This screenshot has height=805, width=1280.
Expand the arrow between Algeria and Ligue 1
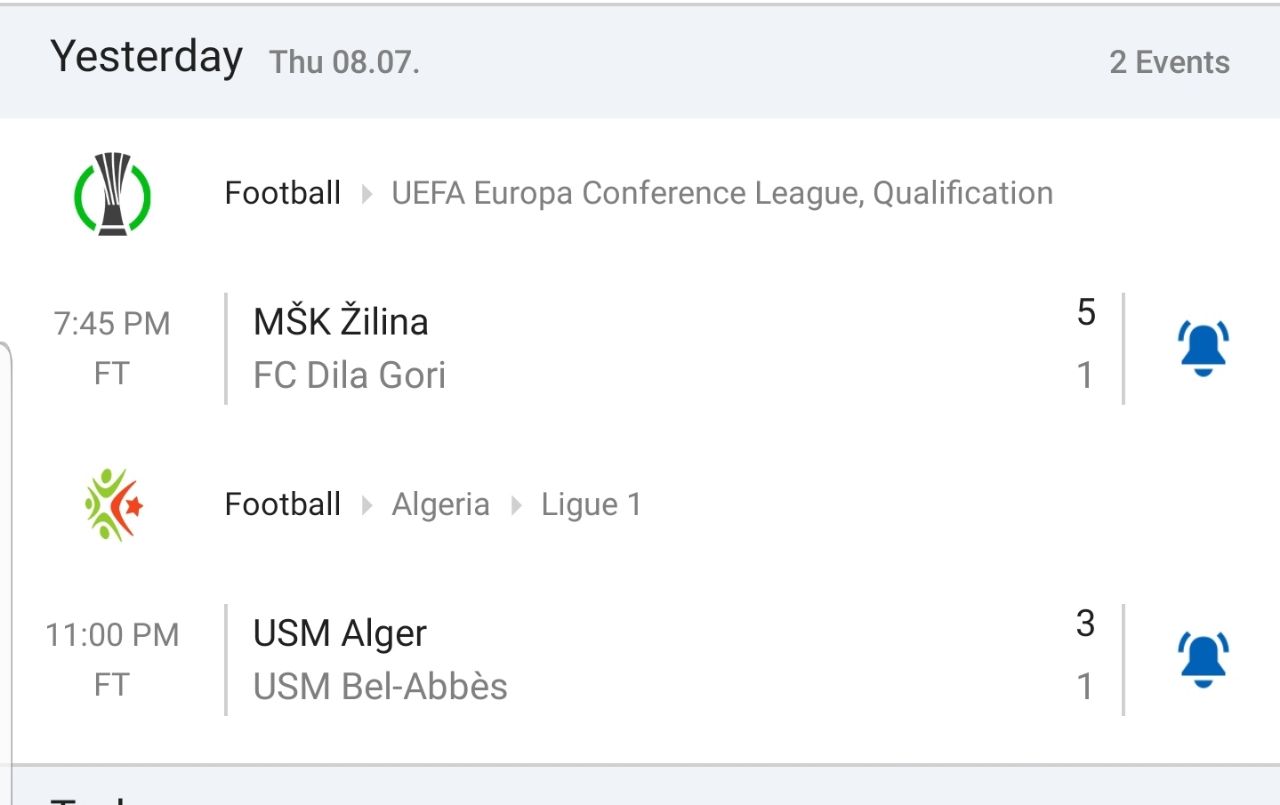(x=516, y=505)
